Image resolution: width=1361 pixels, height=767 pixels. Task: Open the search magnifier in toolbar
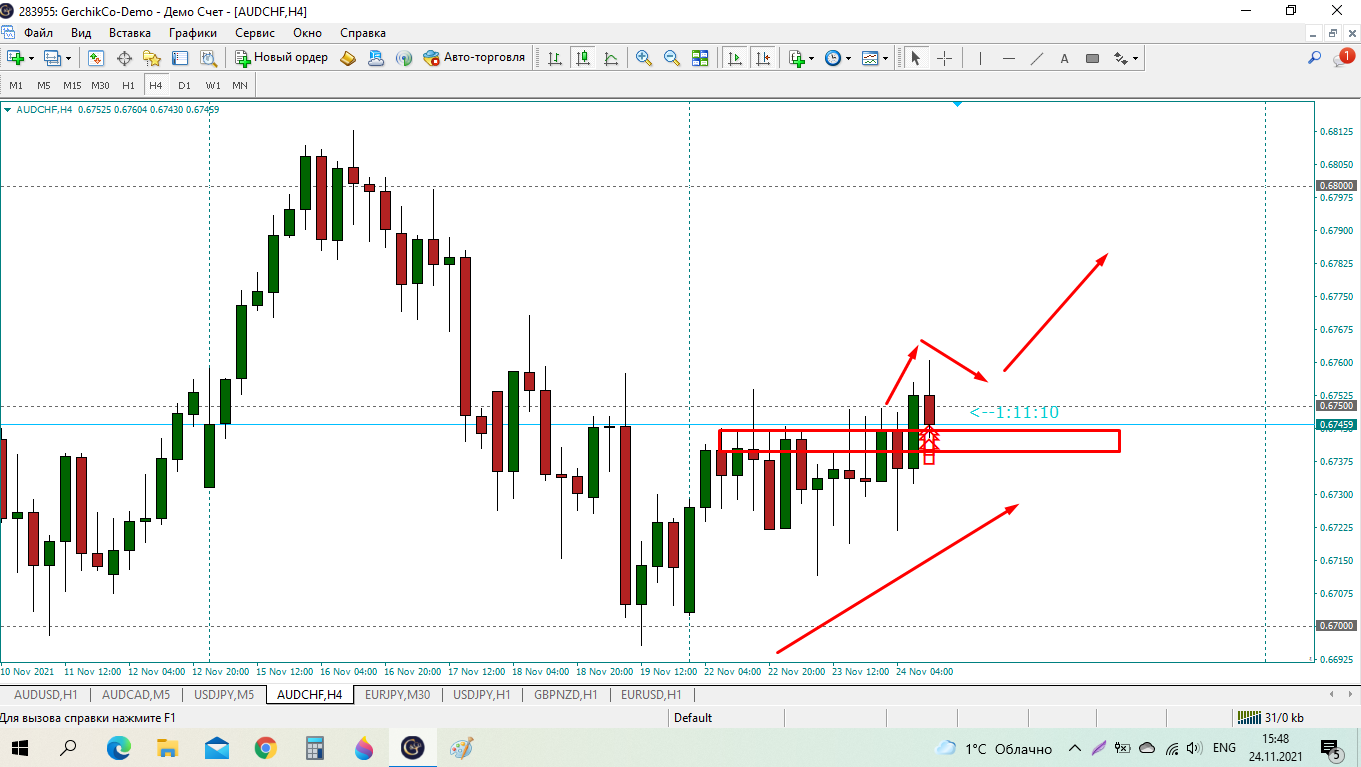click(1315, 58)
